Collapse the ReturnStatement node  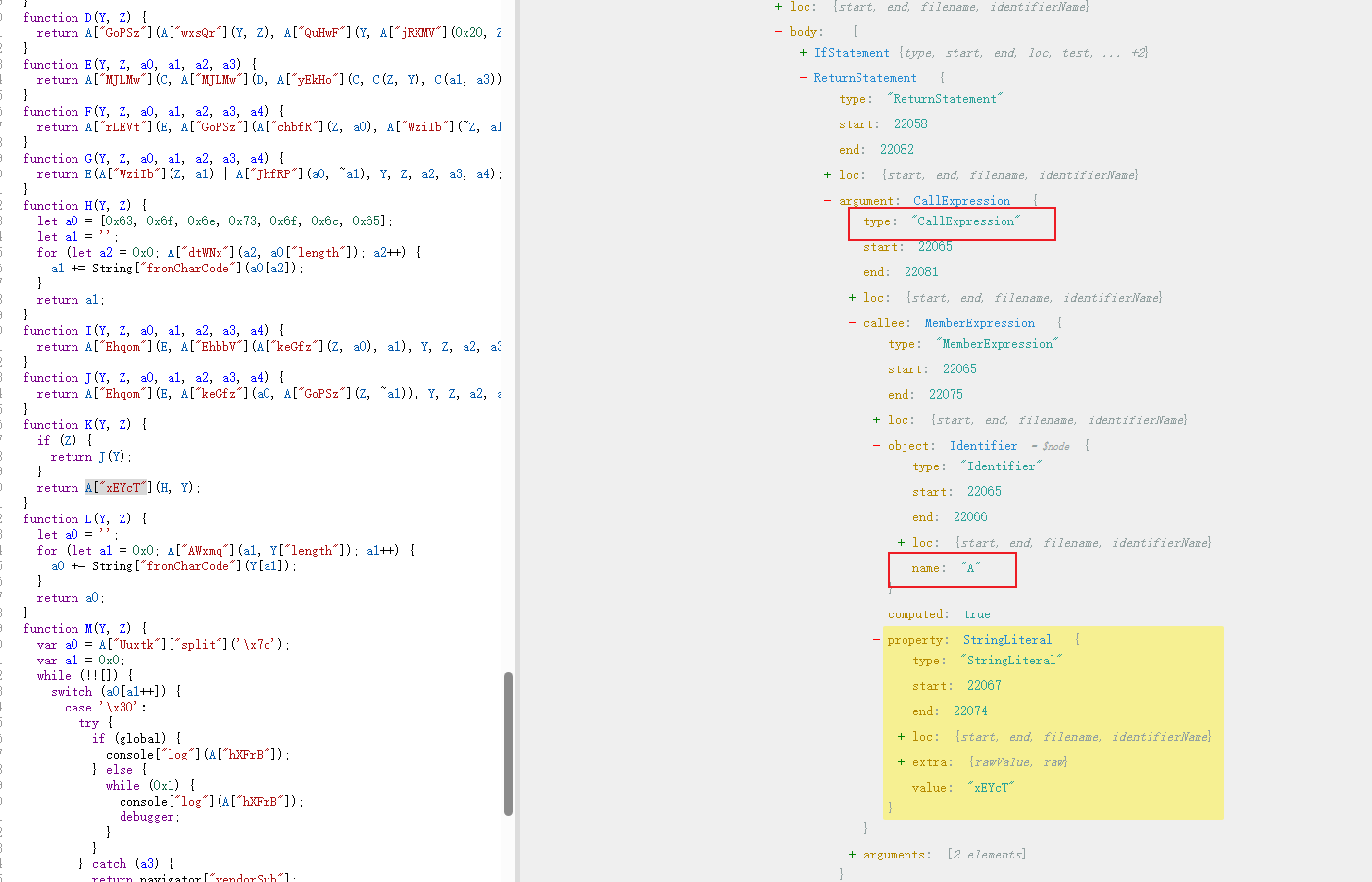click(x=803, y=78)
